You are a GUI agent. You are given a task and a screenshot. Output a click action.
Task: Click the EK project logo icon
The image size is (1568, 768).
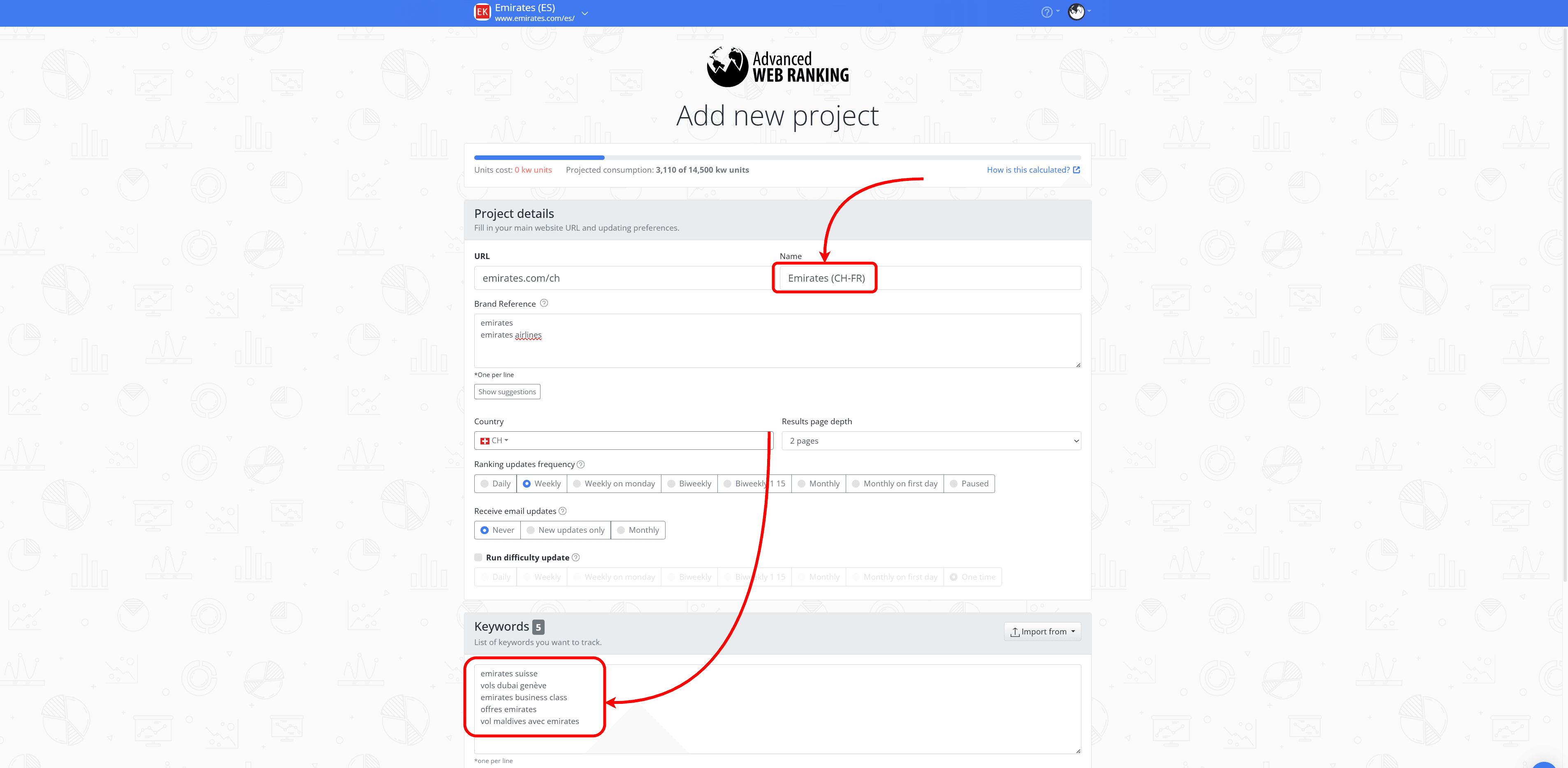tap(482, 12)
